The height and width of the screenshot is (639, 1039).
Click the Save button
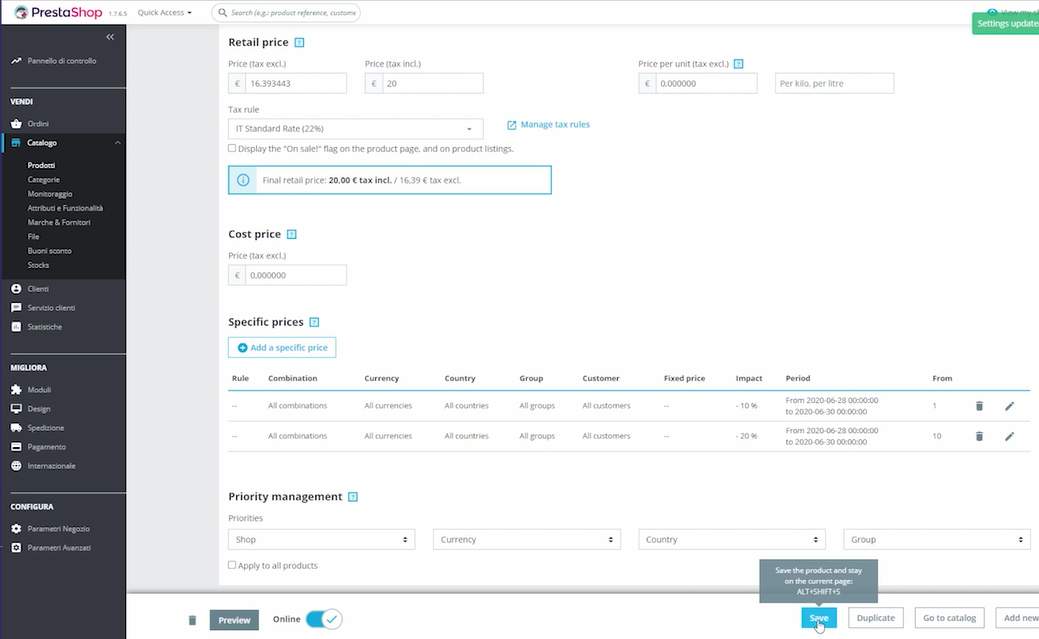pos(818,618)
